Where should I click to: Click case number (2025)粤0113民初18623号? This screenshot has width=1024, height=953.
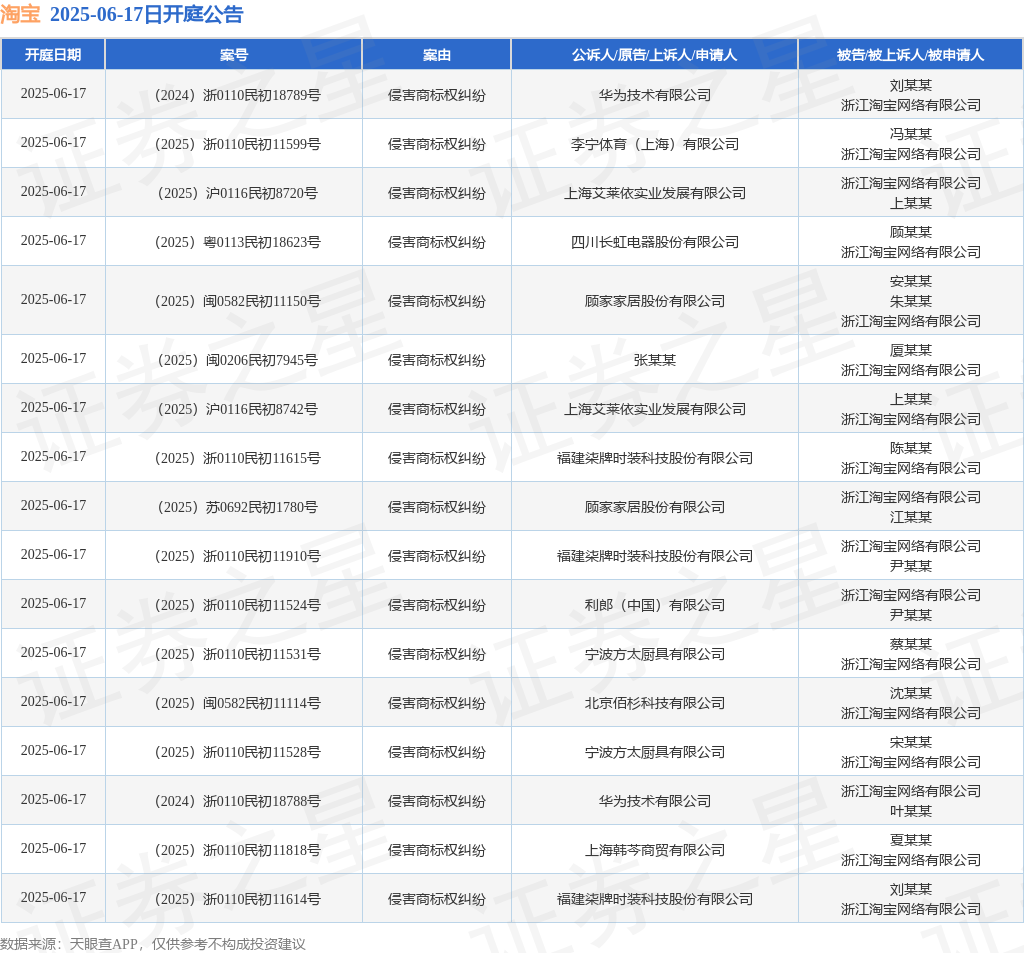[x=238, y=242]
